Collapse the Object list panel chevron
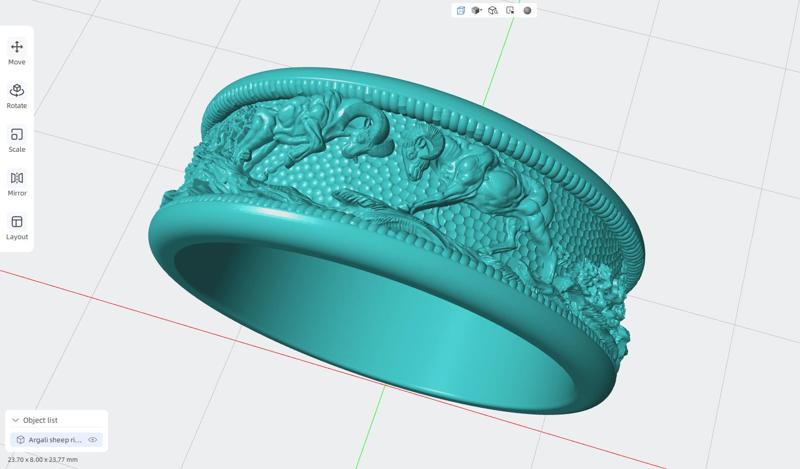Screen dimensions: 800x469 [x=15, y=420]
